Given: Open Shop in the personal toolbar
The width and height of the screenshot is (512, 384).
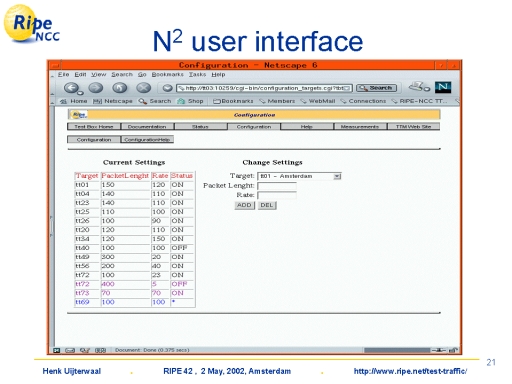Looking at the screenshot, I should tap(190, 101).
